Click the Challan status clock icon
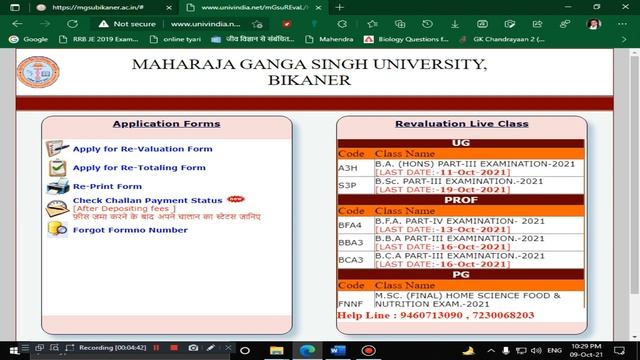This screenshot has height=360, width=640. (57, 208)
